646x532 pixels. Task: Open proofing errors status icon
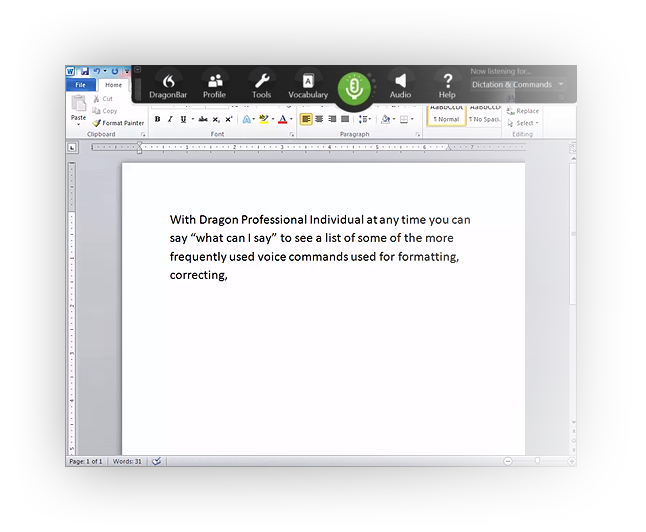pos(157,461)
